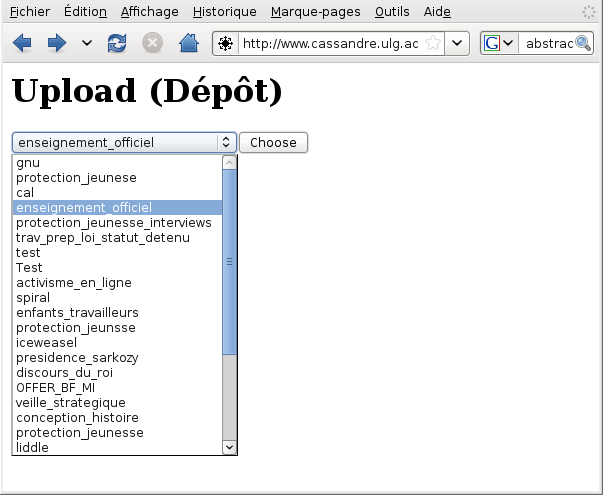Click the search magnifier icon
603x495 pixels.
pos(583,44)
